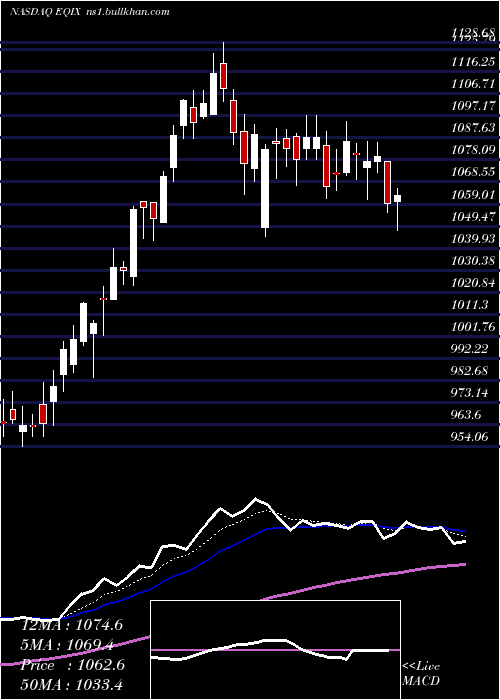The width and height of the screenshot is (500, 700).
Task: Click the 12MA : 1074.6 readout
Action: (x=72, y=625)
